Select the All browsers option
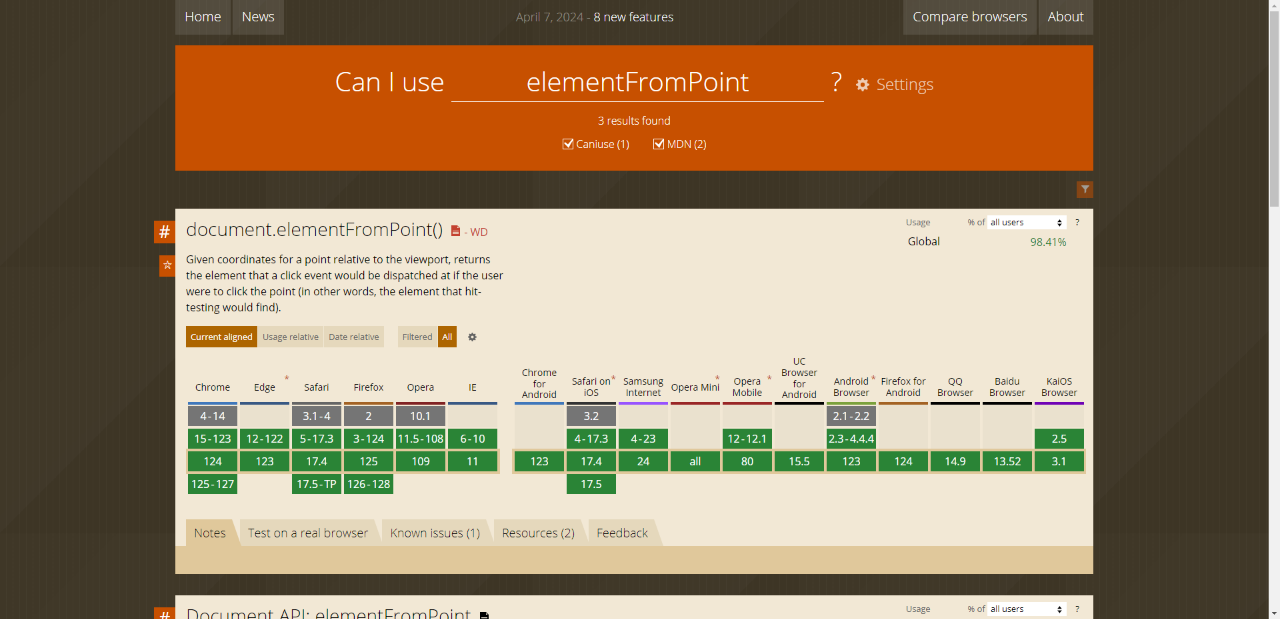The width and height of the screenshot is (1280, 619). (x=447, y=337)
